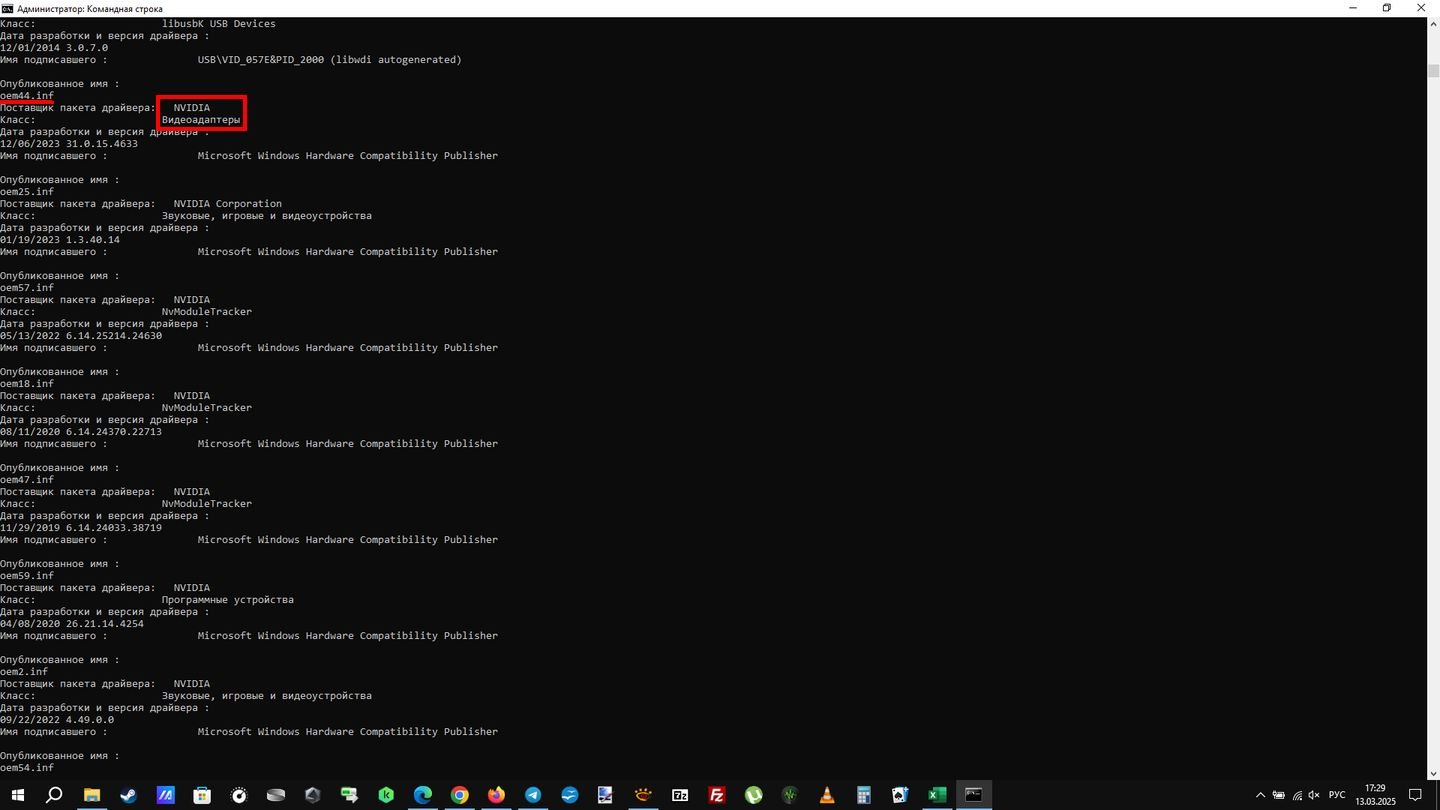Screen dimensions: 1440x810
Task: Open File Explorer from taskbar
Action: [x=92, y=795]
